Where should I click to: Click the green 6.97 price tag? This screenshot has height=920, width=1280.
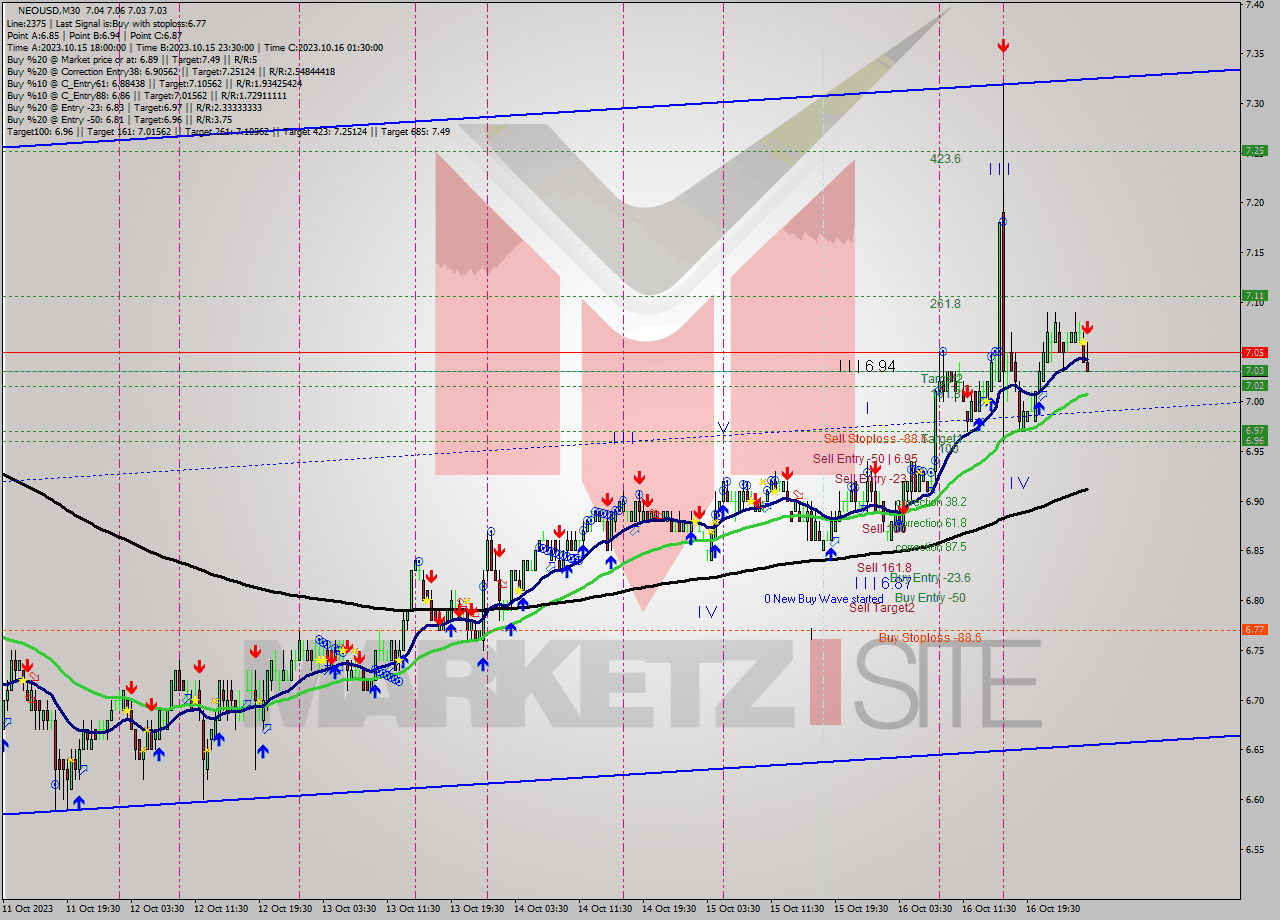tap(1254, 430)
